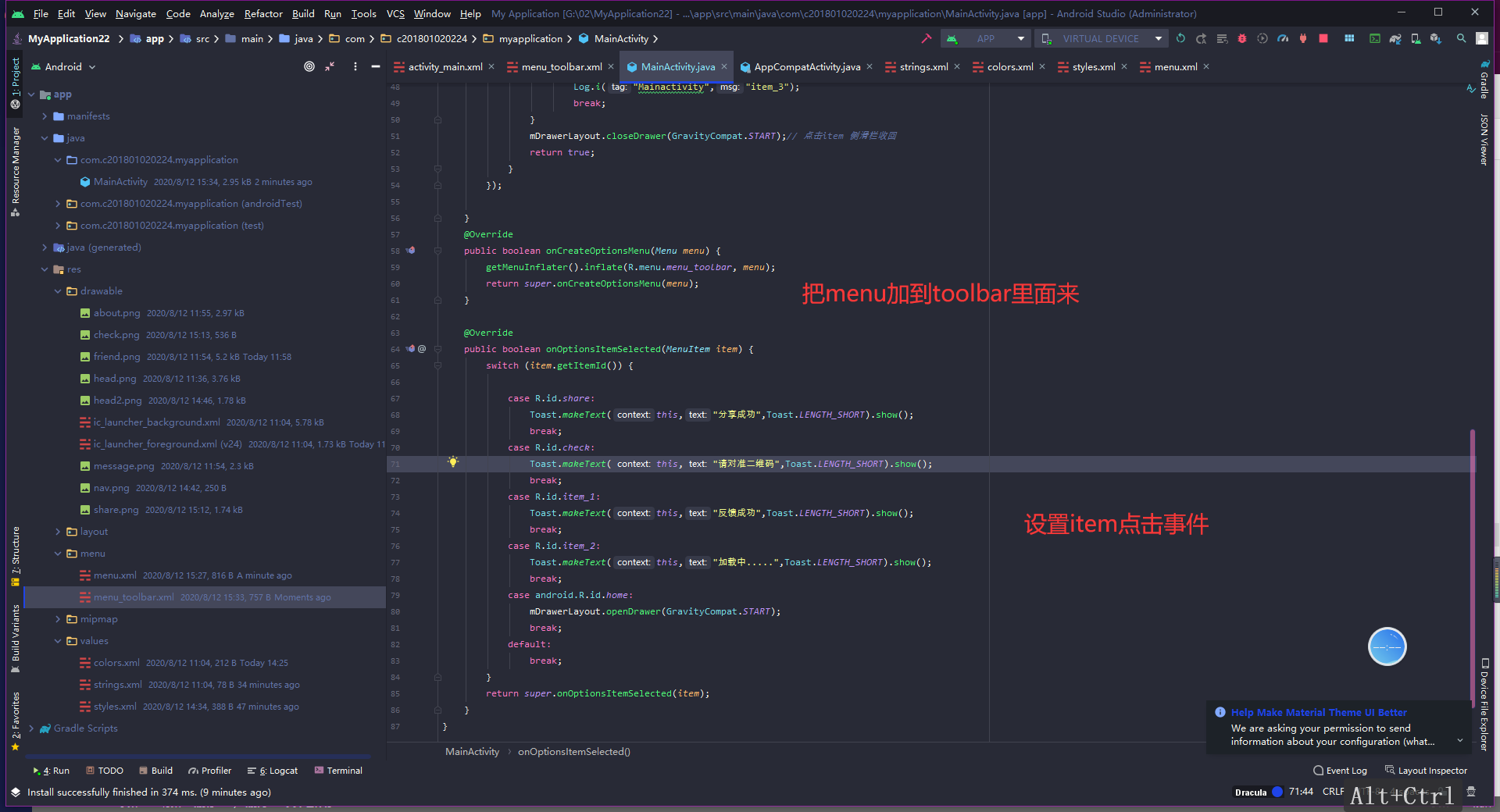The width and height of the screenshot is (1500, 812).
Task: Collapse the drawable folder
Action: [58, 291]
